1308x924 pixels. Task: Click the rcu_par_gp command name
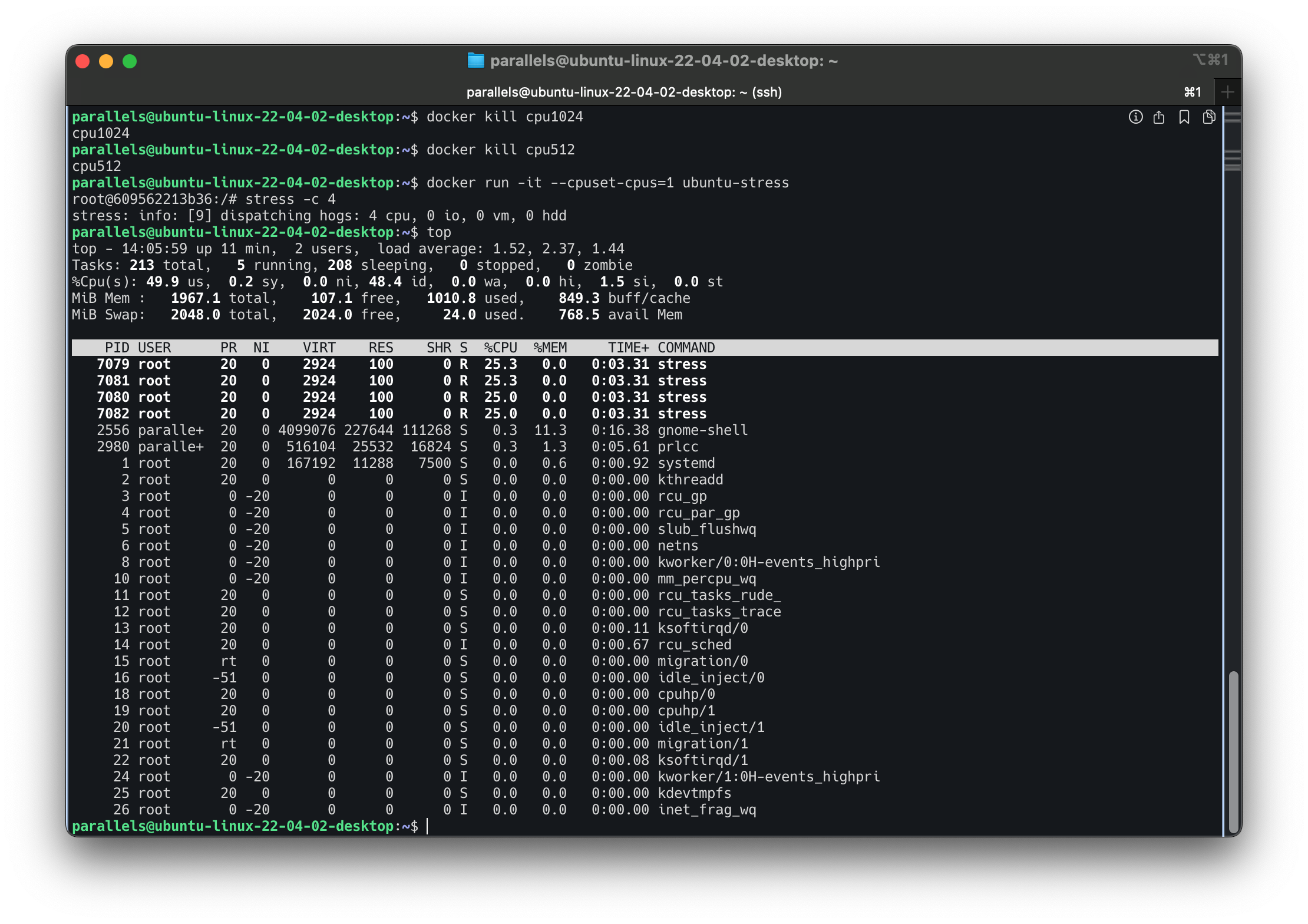pyautogui.click(x=699, y=513)
